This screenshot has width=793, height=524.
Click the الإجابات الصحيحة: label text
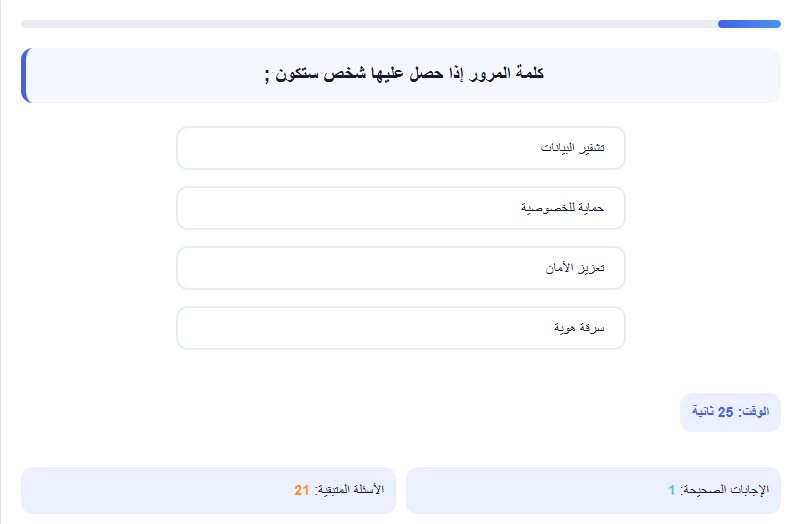tap(724, 490)
